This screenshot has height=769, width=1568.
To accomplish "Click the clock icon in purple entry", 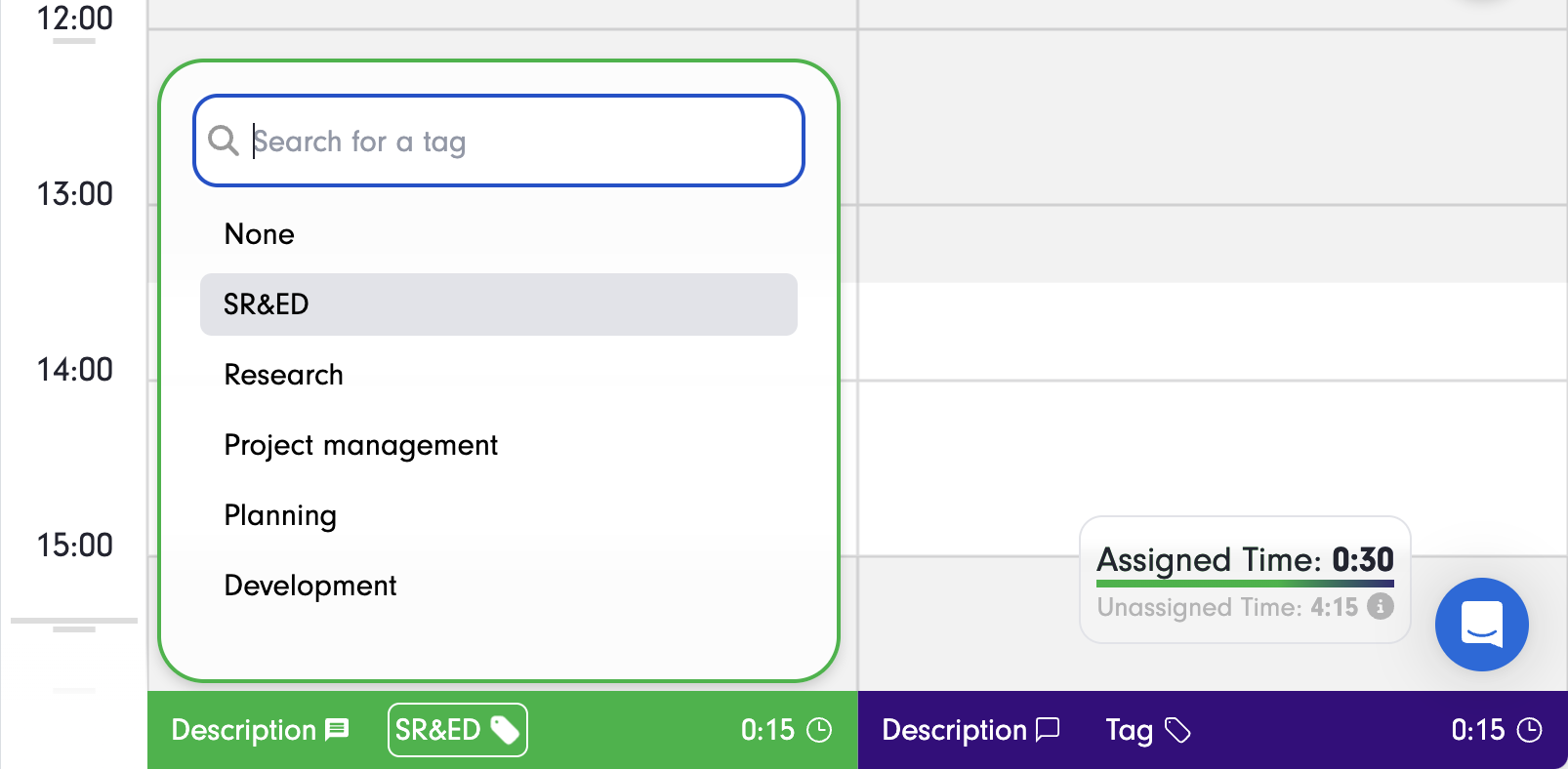I will (1530, 730).
